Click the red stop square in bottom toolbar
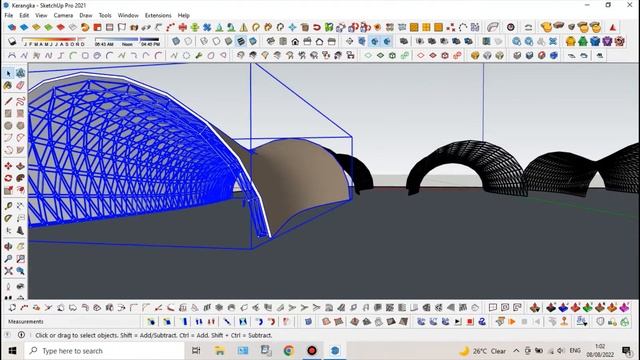 (x=470, y=322)
